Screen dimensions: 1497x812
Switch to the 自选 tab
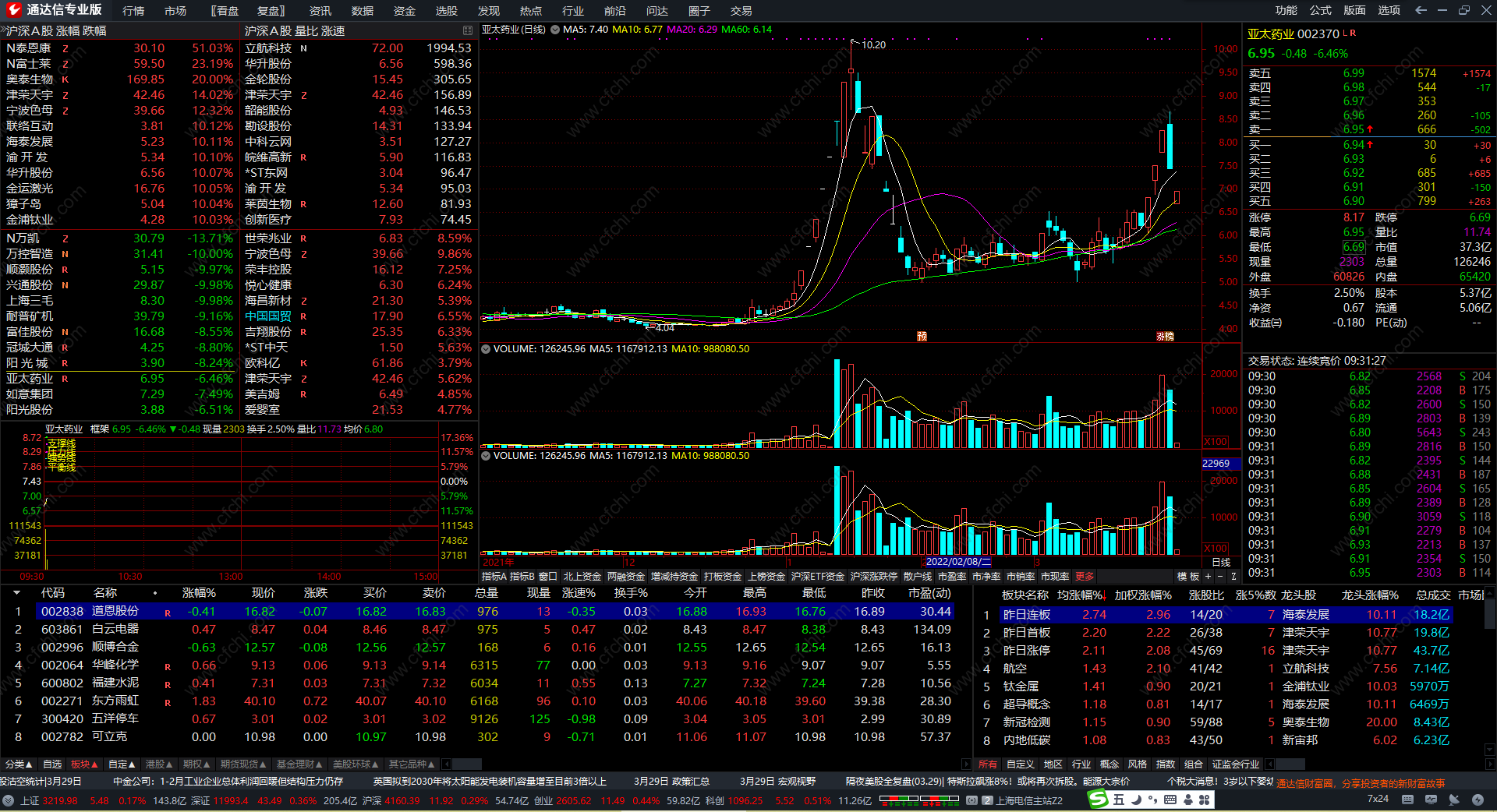click(x=52, y=764)
